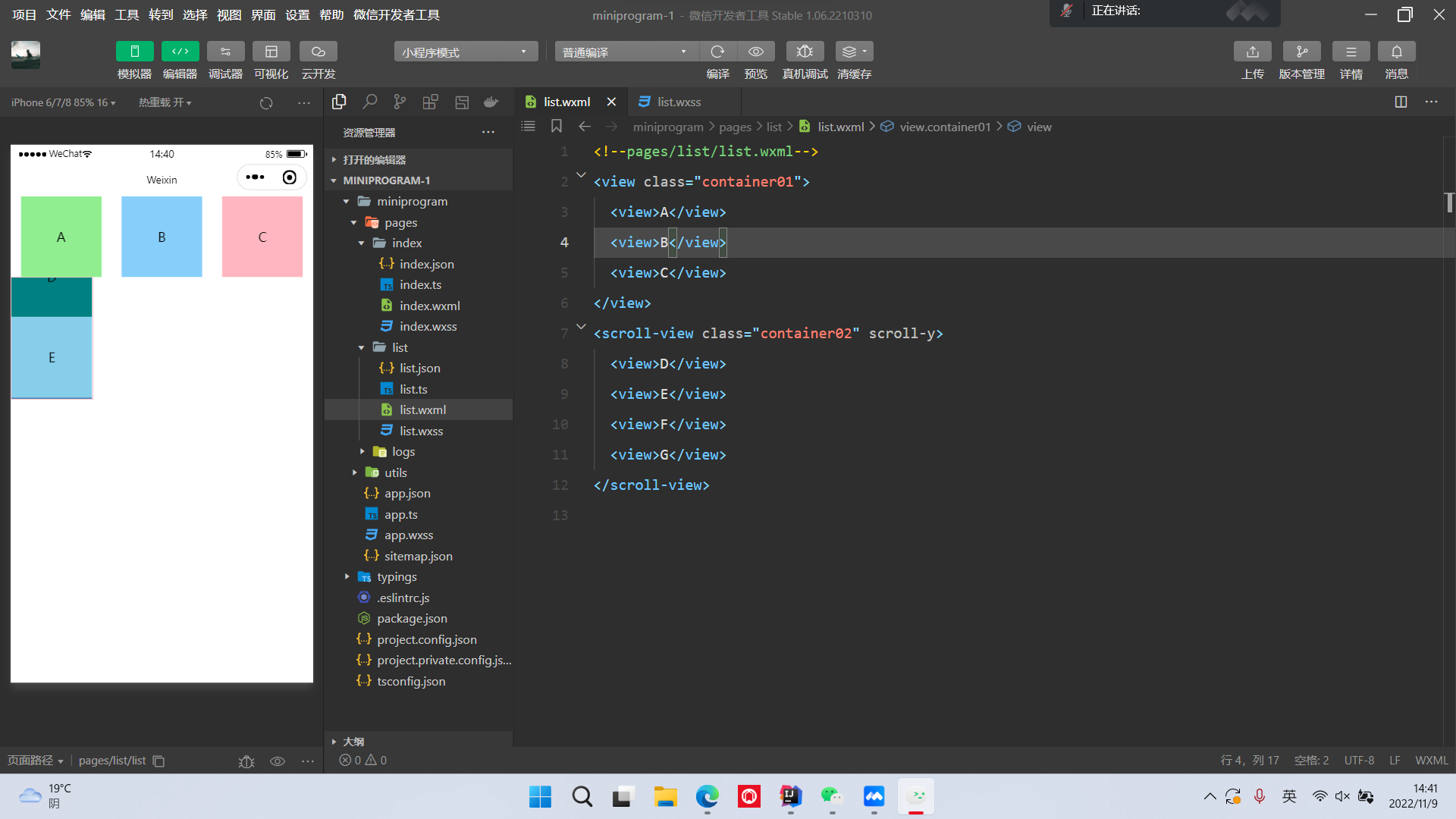The width and height of the screenshot is (1456, 819).
Task: Open version management (版本管理) icon
Action: click(x=1301, y=52)
